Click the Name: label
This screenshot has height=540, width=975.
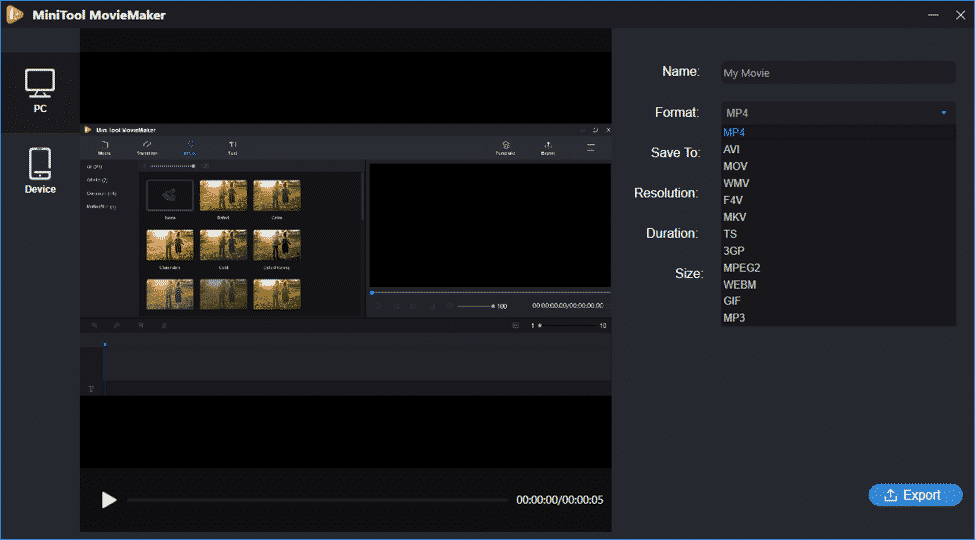681,72
